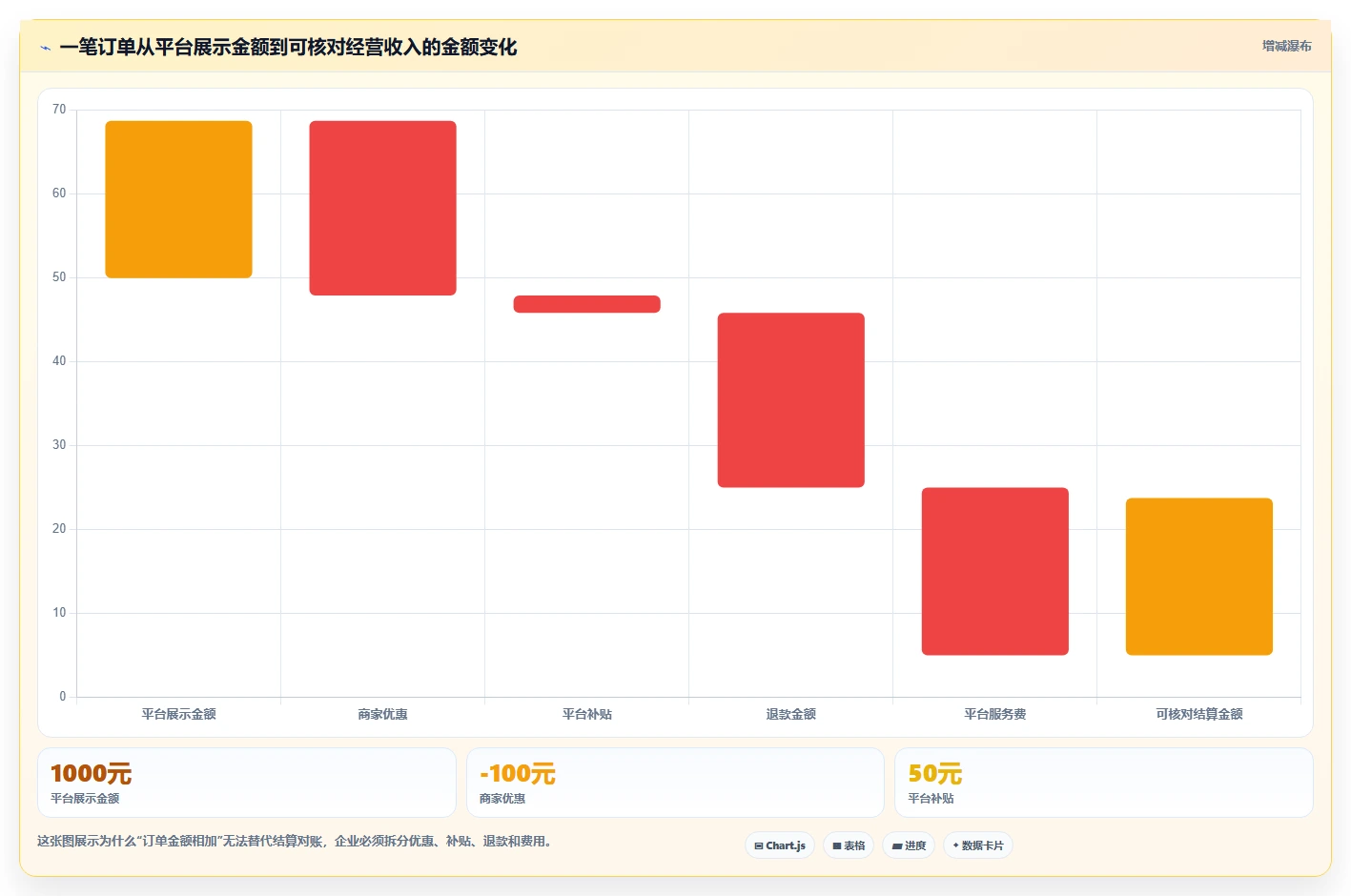Click the 商家优惠 x-axis label

[382, 714]
